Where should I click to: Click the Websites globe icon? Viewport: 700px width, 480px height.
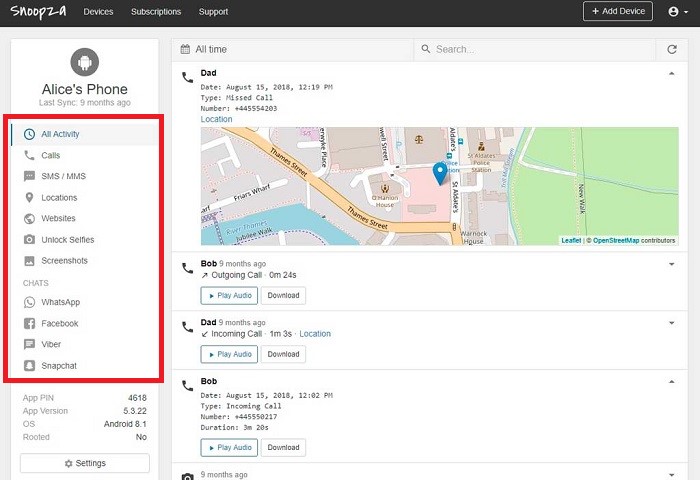(x=29, y=218)
